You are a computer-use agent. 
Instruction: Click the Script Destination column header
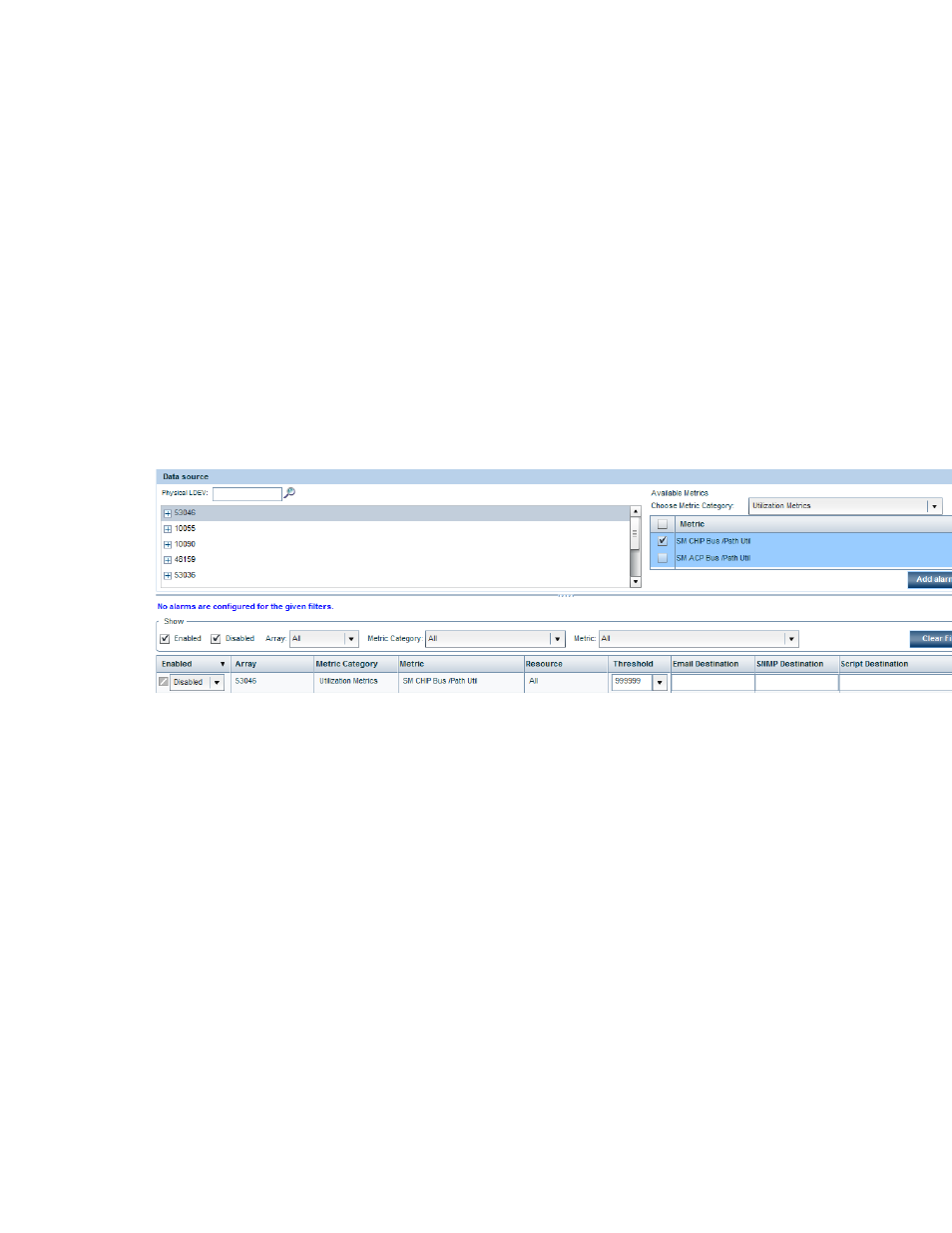(895, 664)
